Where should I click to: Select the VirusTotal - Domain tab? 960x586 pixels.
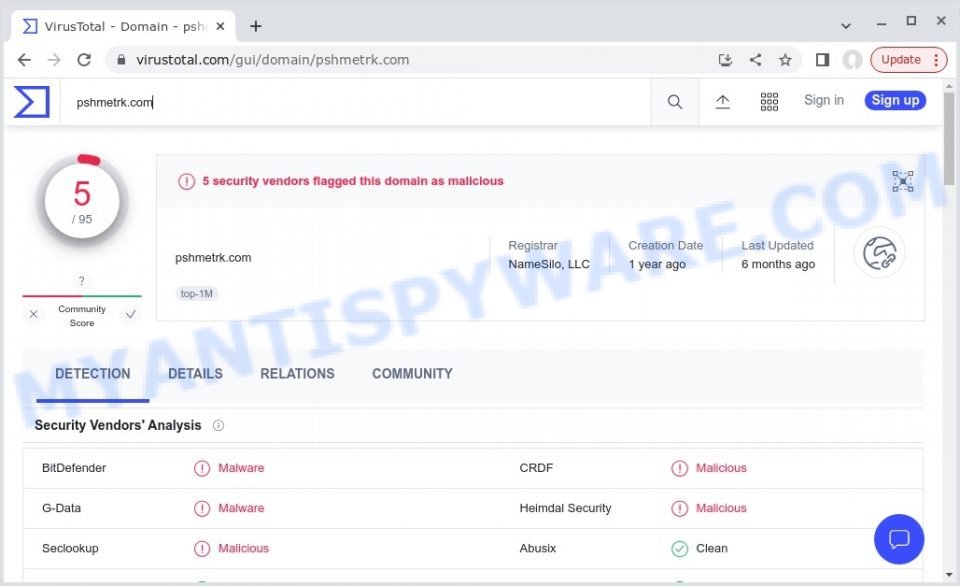pos(123,26)
